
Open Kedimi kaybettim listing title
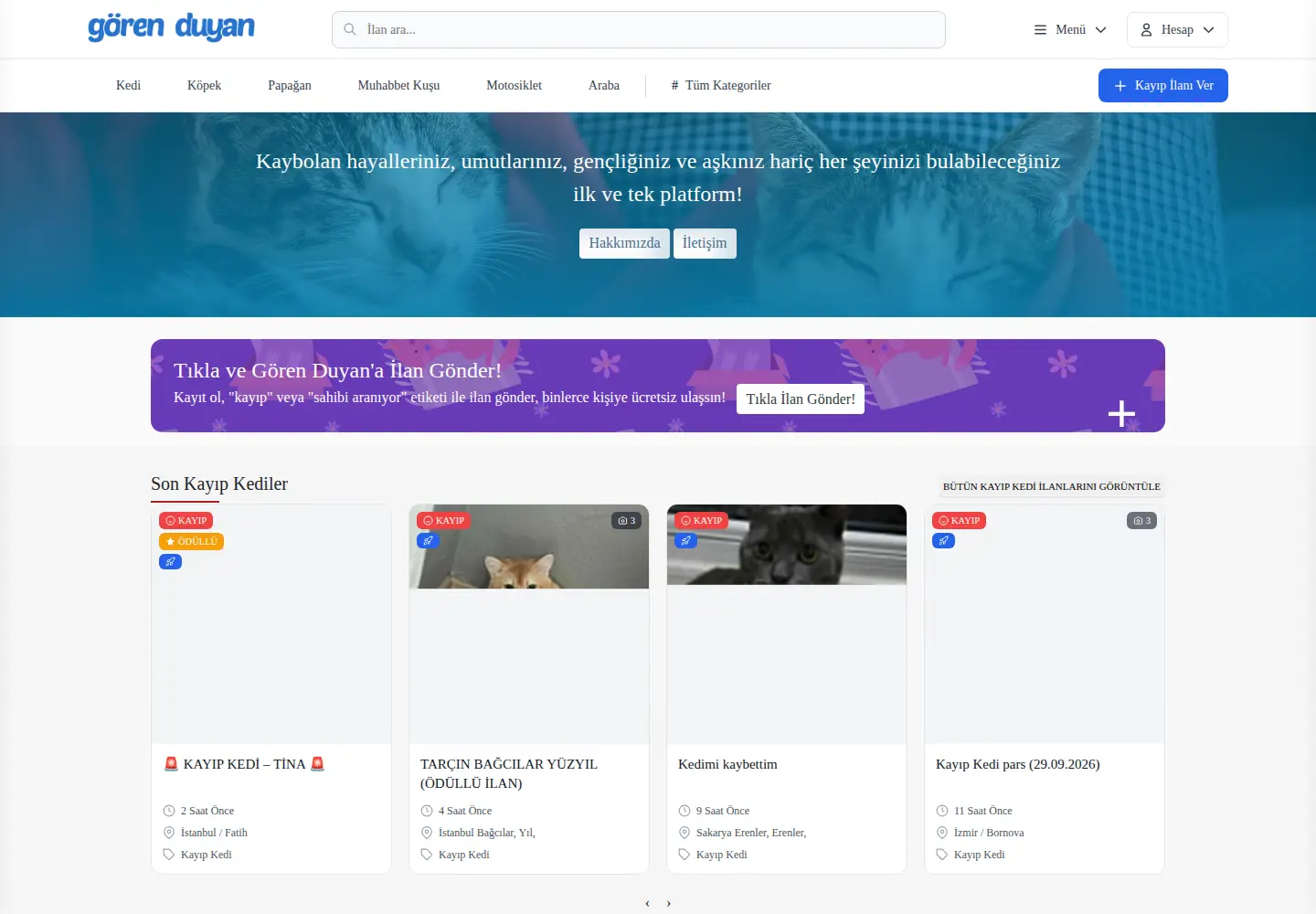click(x=727, y=764)
